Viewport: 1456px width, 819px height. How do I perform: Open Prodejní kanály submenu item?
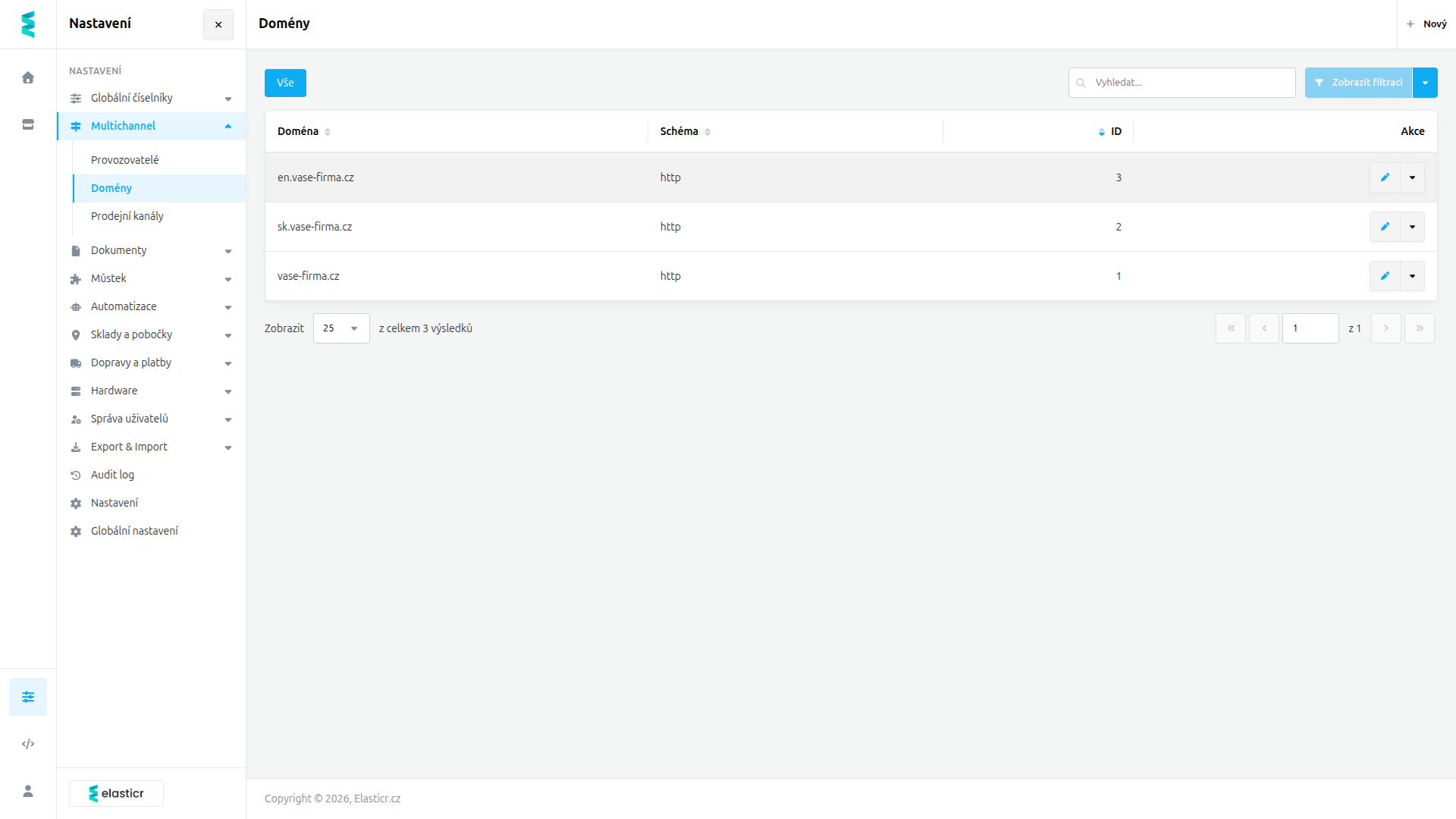point(127,216)
